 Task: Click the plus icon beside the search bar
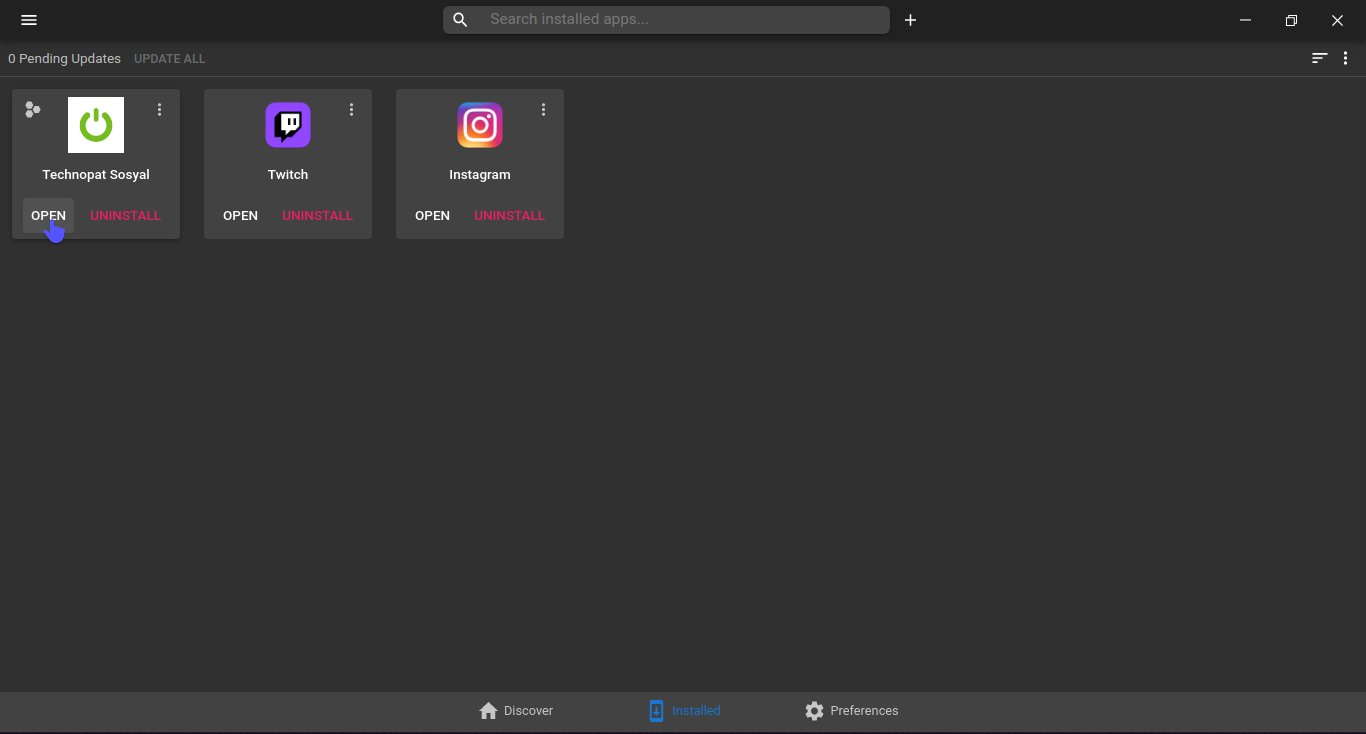(x=910, y=20)
